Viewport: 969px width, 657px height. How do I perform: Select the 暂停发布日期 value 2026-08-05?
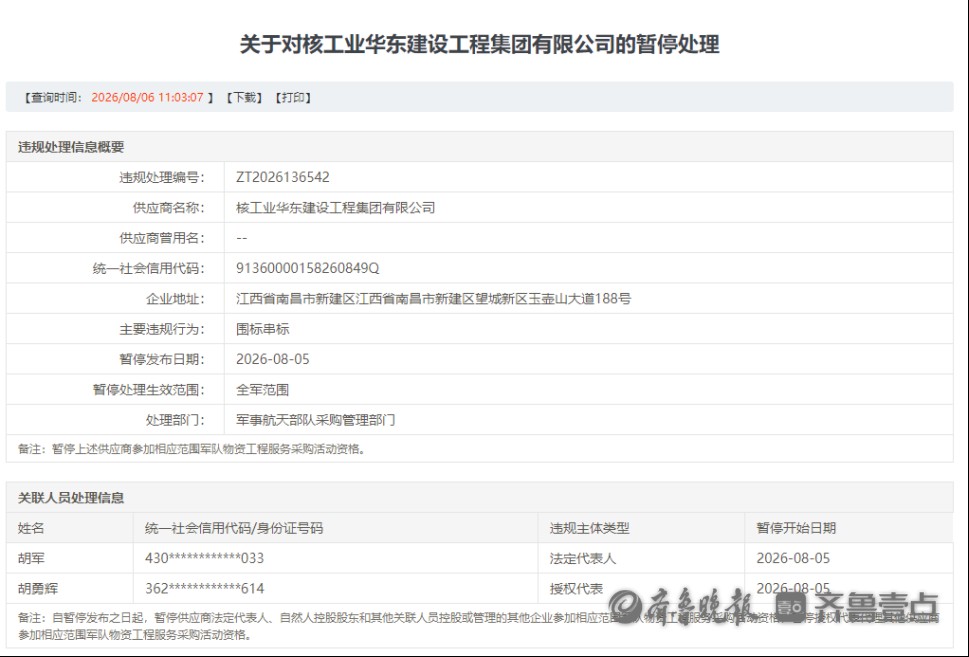coord(273,359)
